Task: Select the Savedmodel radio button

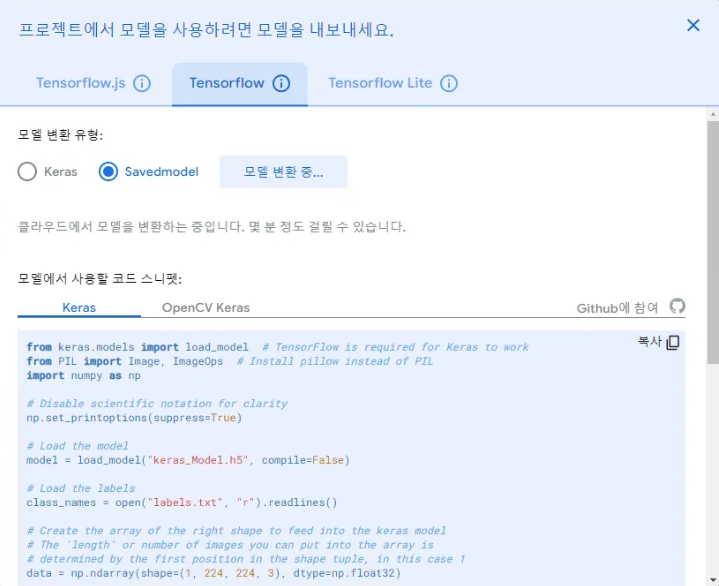Action: pos(108,171)
